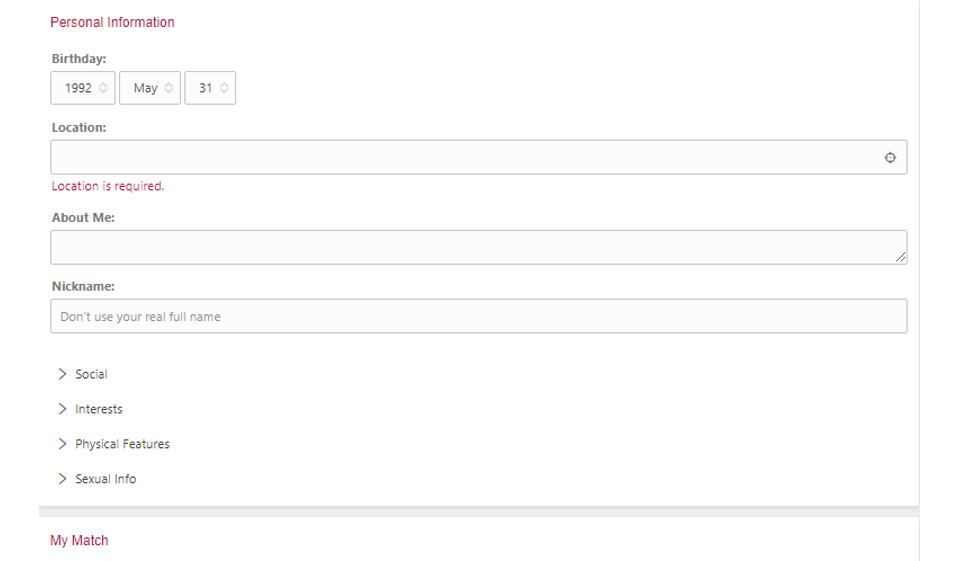This screenshot has width=960, height=561.
Task: Click the arrows icon on the May selector
Action: click(169, 88)
